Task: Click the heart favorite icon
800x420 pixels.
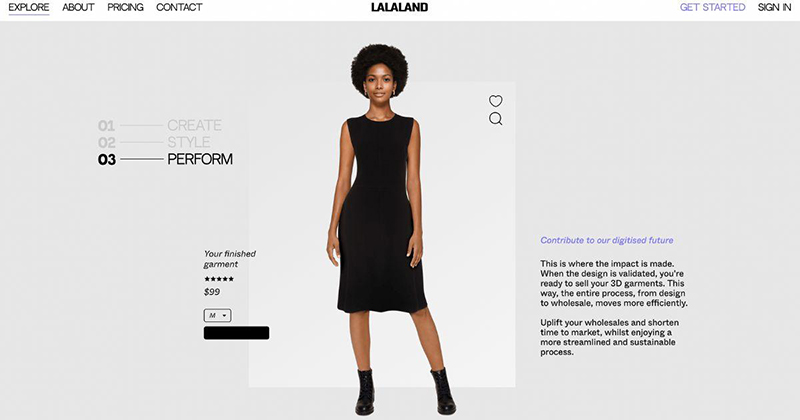Action: [x=495, y=101]
